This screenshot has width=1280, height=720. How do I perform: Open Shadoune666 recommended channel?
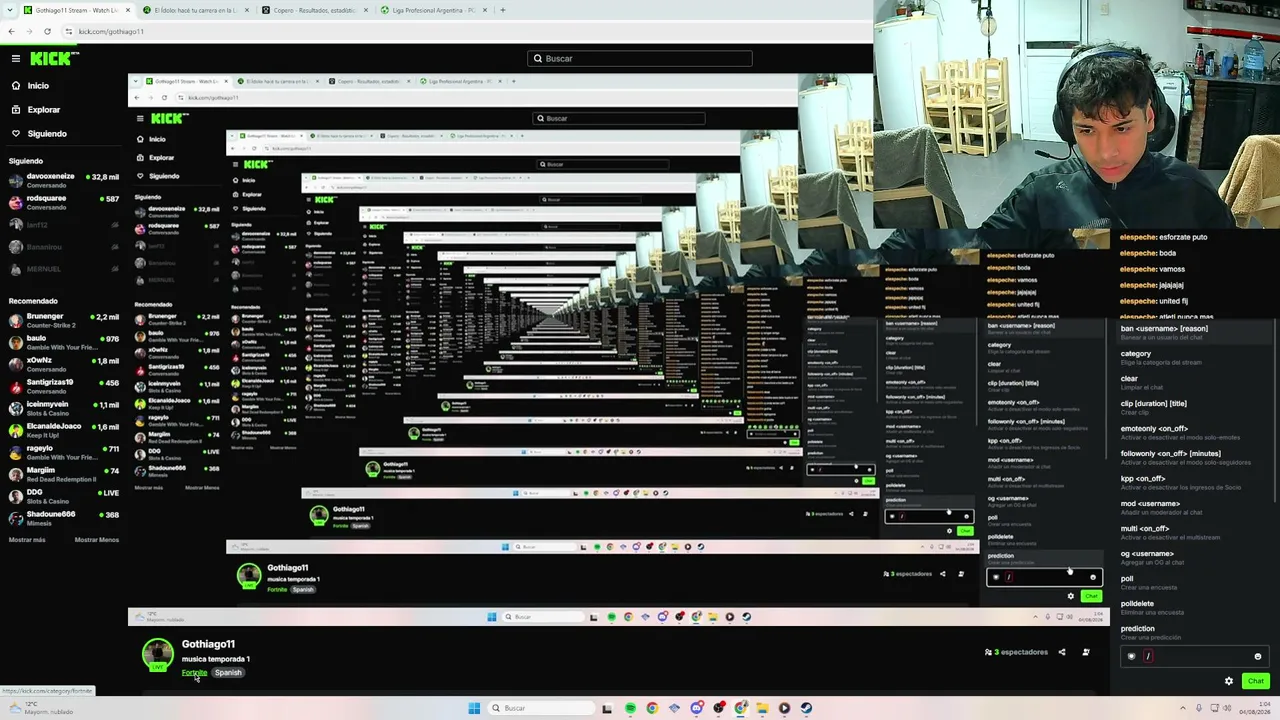(x=64, y=519)
